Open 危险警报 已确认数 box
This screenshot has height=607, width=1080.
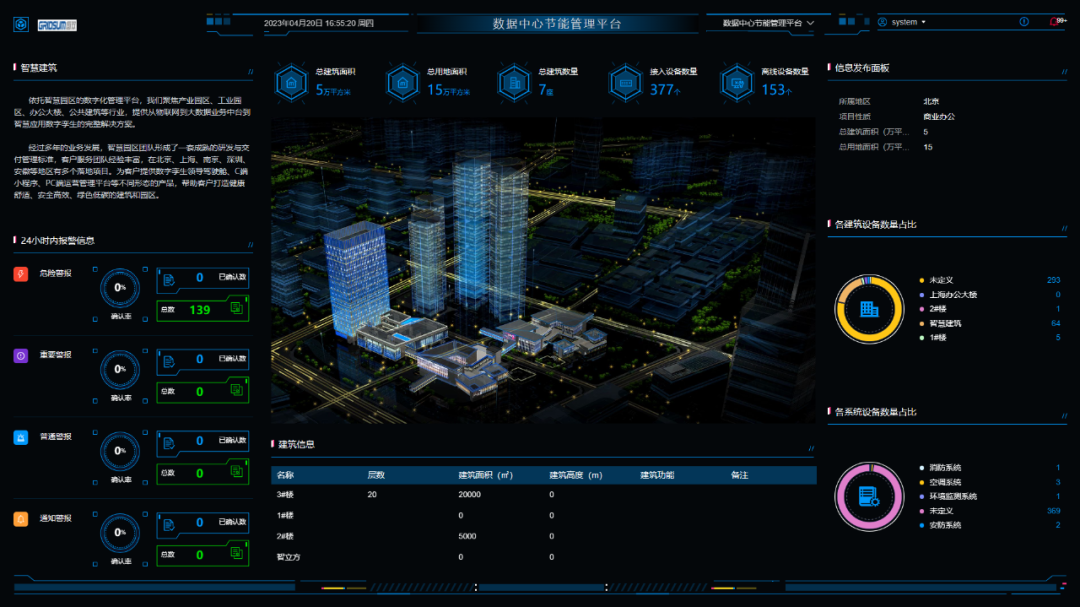coord(202,278)
